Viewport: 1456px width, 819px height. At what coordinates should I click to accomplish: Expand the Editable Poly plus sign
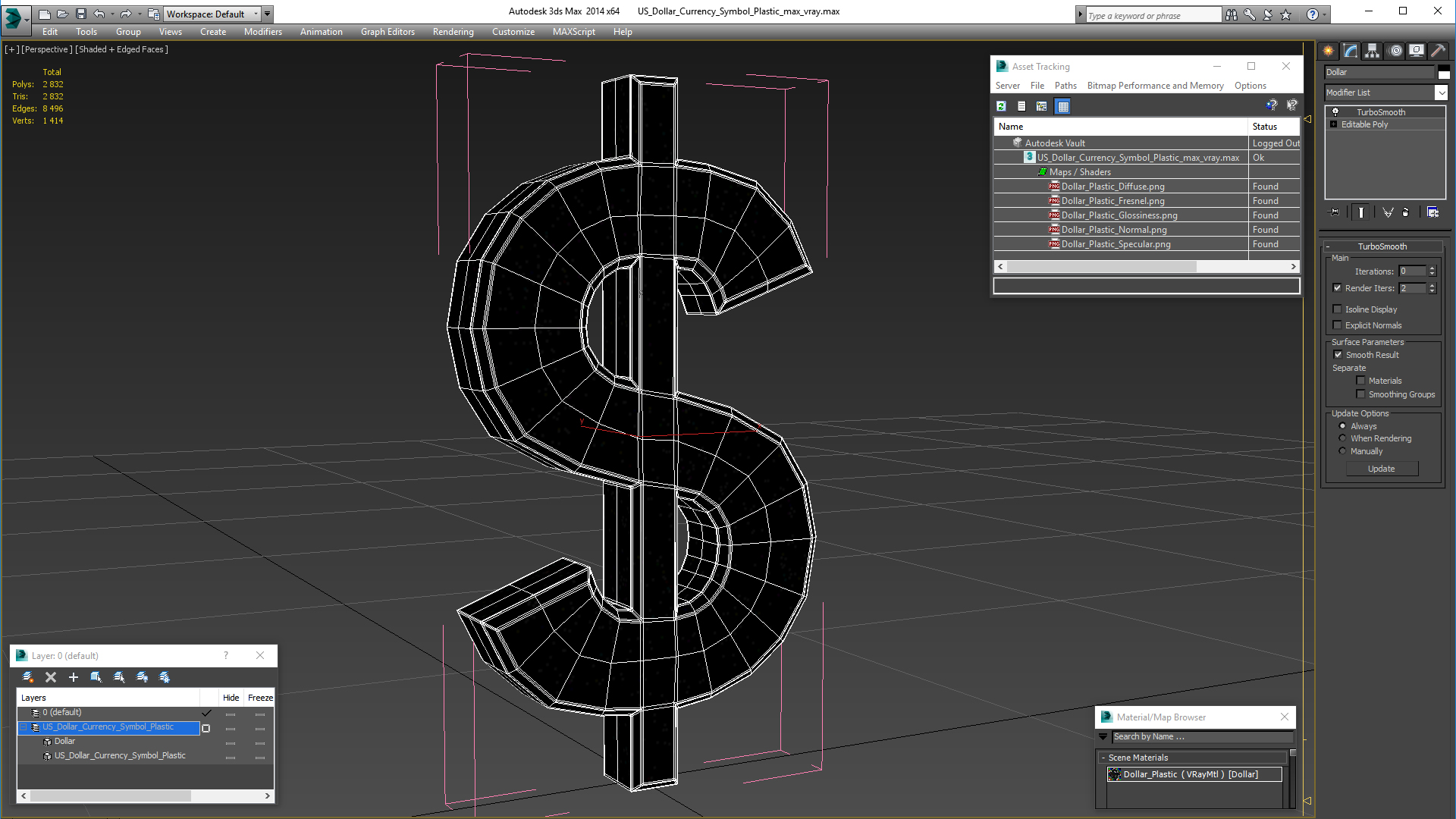1334,124
